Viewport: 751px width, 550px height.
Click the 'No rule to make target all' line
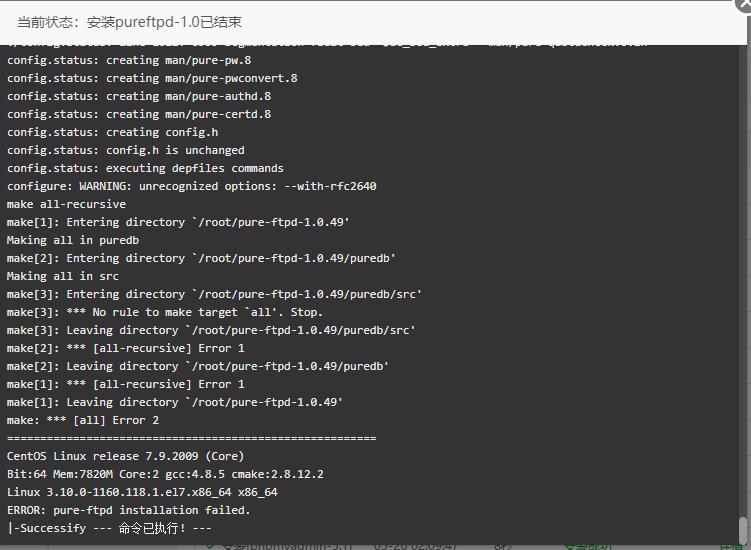(165, 312)
